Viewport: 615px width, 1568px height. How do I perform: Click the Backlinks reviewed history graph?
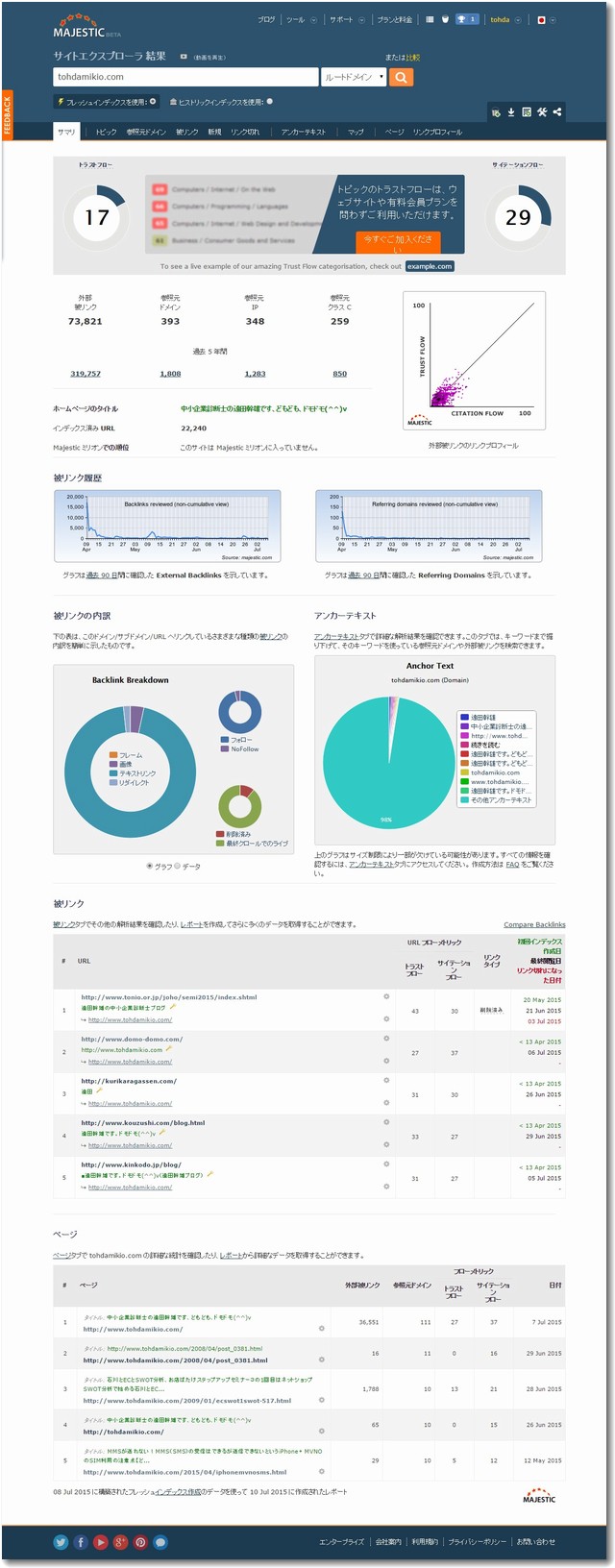[167, 527]
